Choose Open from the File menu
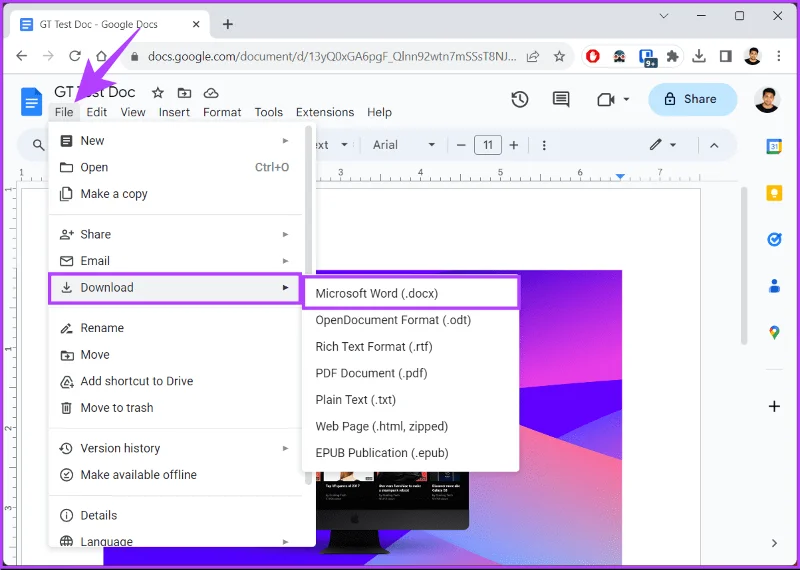The width and height of the screenshot is (800, 570). tap(176, 167)
